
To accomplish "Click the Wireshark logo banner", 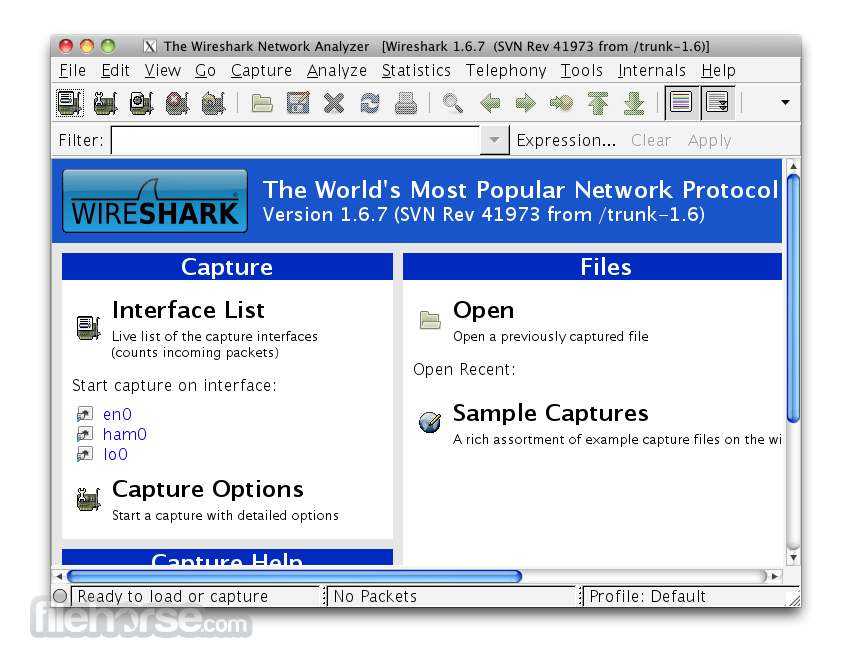I will pos(155,201).
